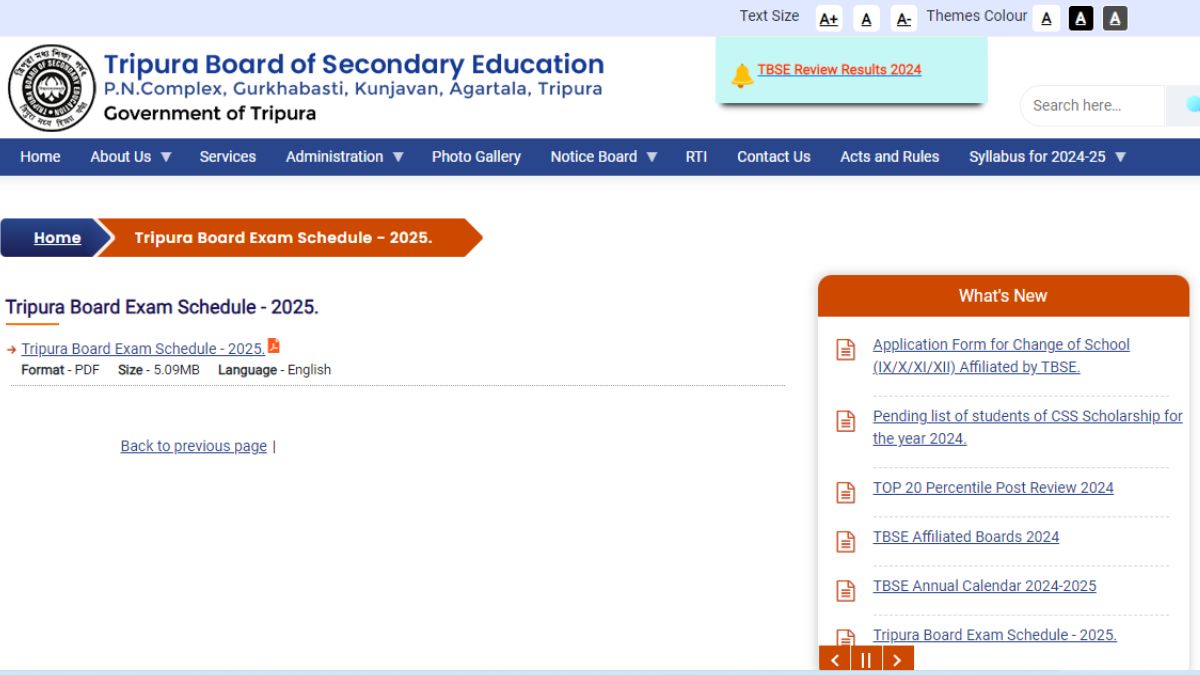Shrink text using the A- control
This screenshot has width=1200, height=675.
pos(903,18)
